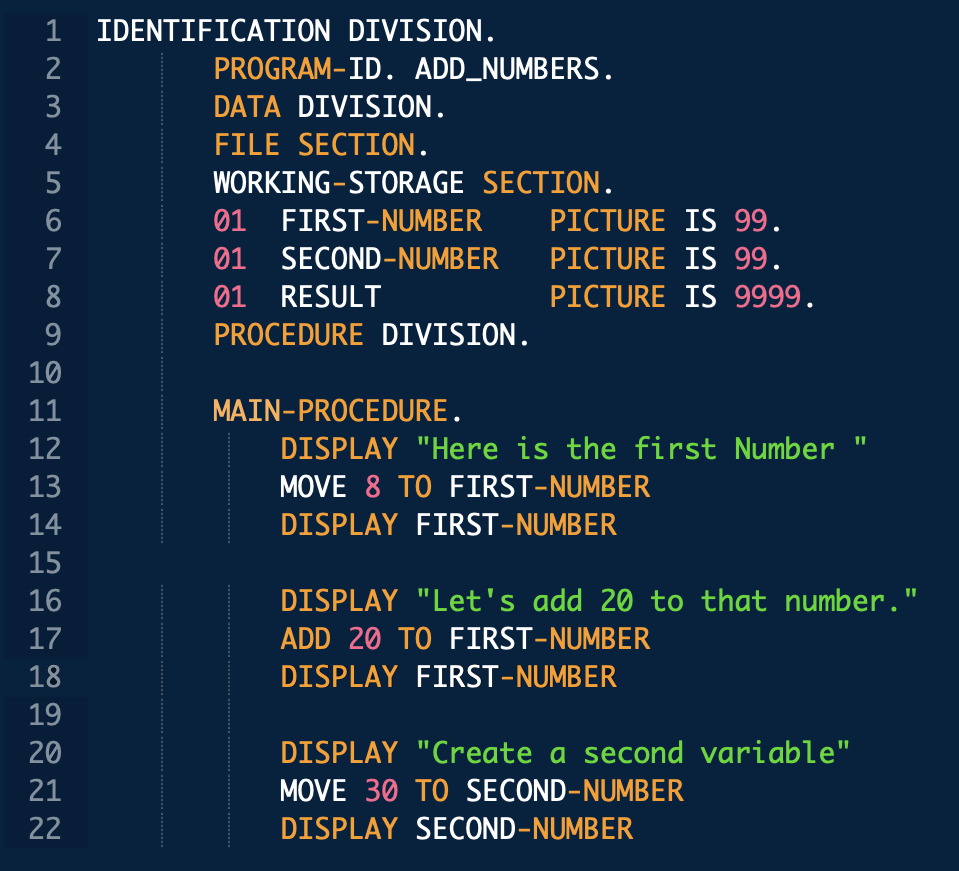Click the MAIN-PROCEDURE paragraph label

(330, 411)
